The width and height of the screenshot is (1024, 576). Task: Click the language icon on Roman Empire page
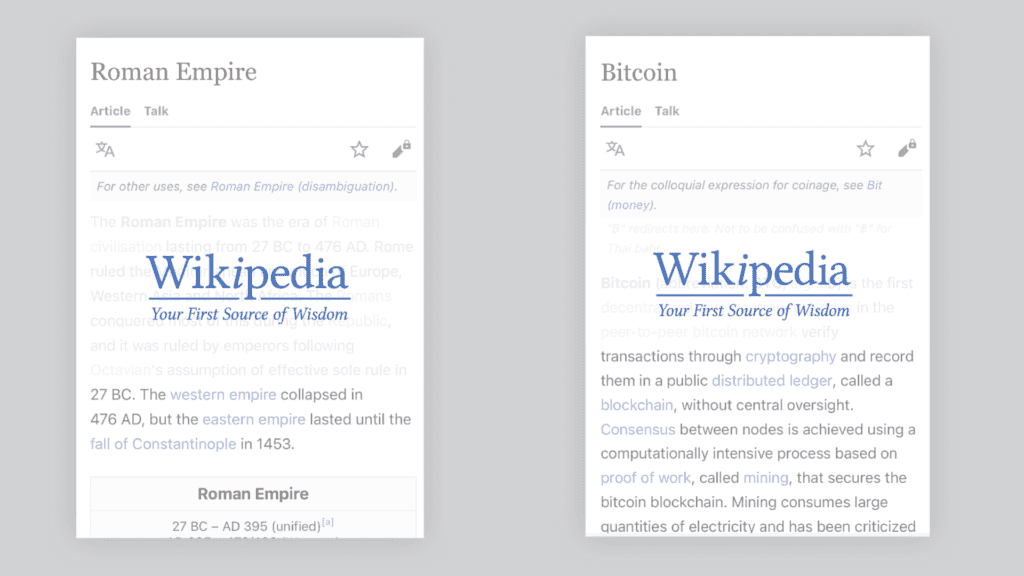pyautogui.click(x=105, y=150)
